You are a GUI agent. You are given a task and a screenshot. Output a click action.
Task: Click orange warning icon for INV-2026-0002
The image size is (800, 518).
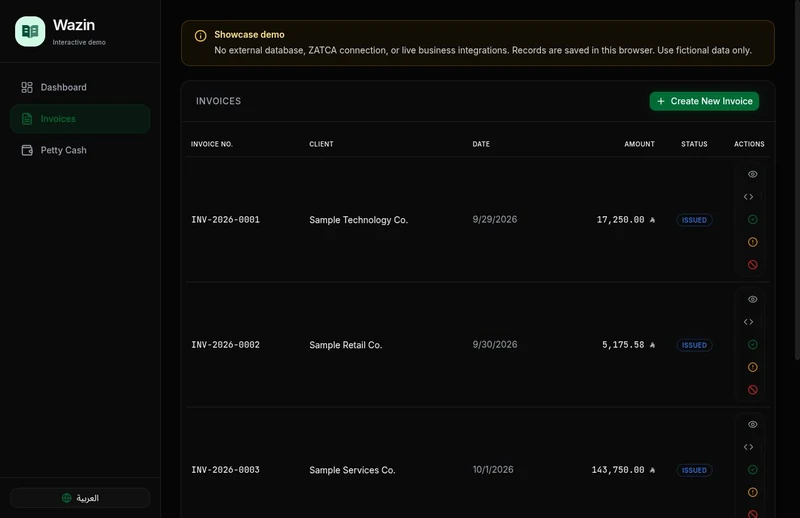(753, 367)
